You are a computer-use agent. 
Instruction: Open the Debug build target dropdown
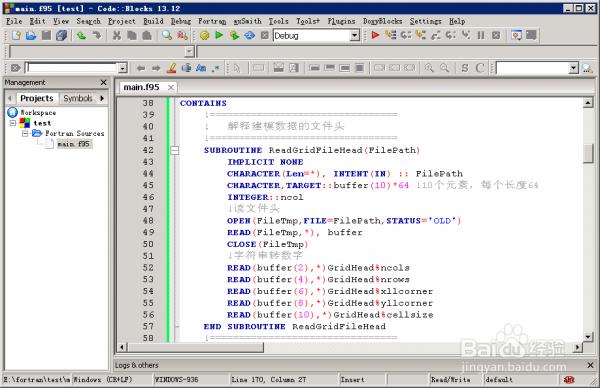pos(355,36)
